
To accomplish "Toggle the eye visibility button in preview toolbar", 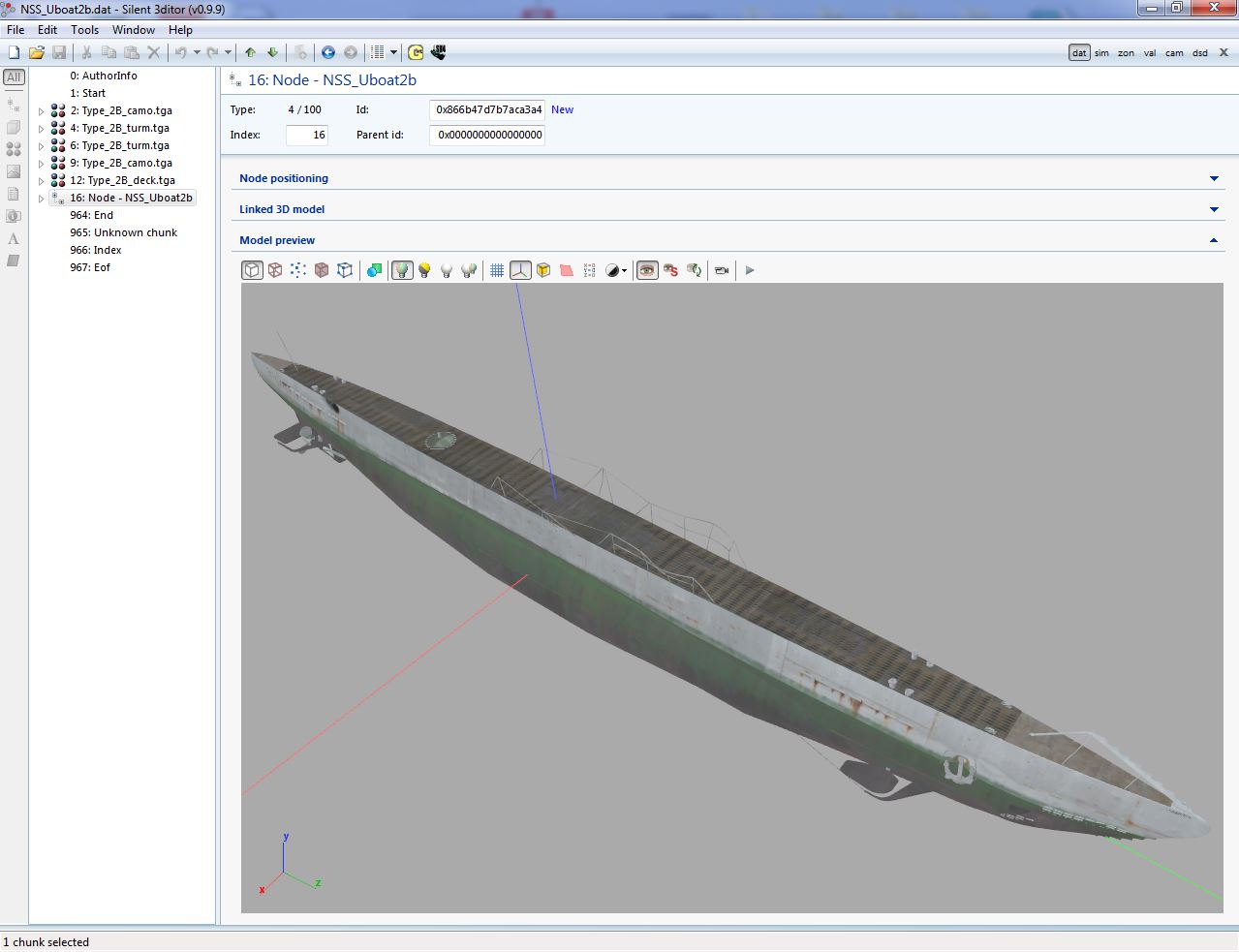I will pos(647,270).
